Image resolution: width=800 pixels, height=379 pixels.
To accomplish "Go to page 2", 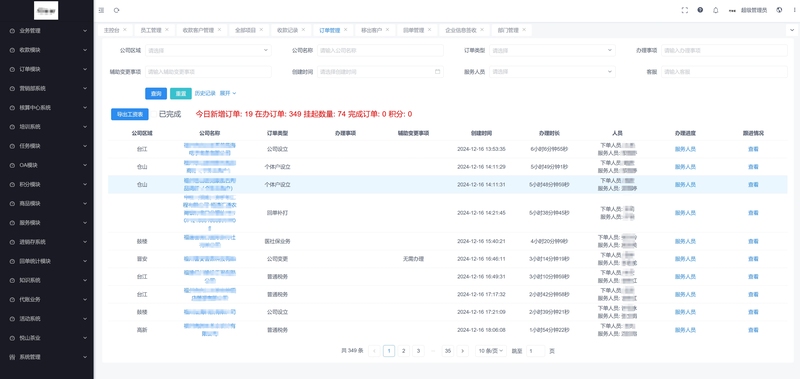I will [404, 351].
